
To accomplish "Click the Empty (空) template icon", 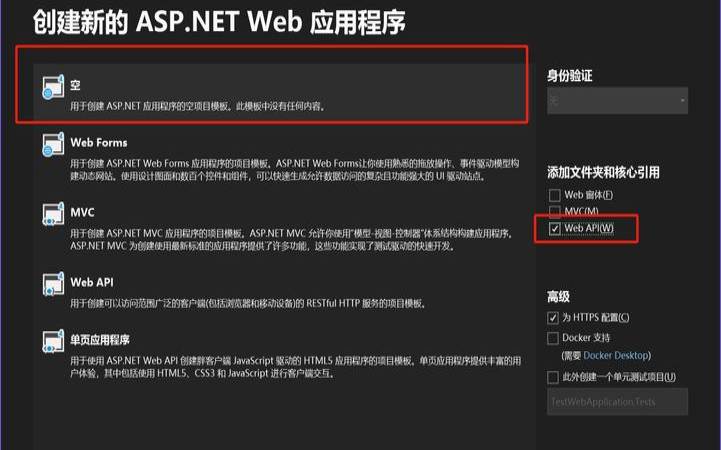I will [53, 87].
